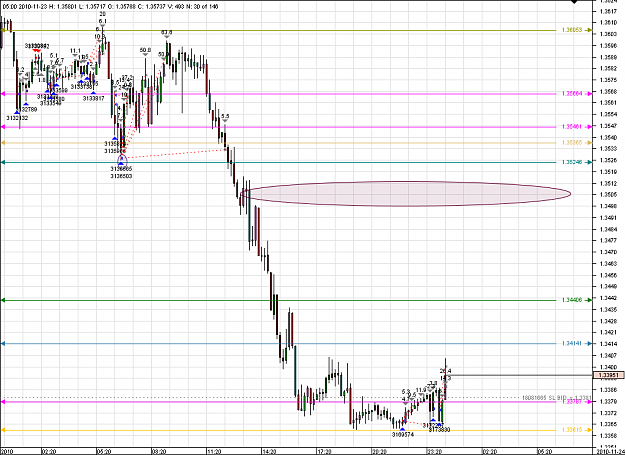Click right arrow of the 1.34141 line

(589, 343)
